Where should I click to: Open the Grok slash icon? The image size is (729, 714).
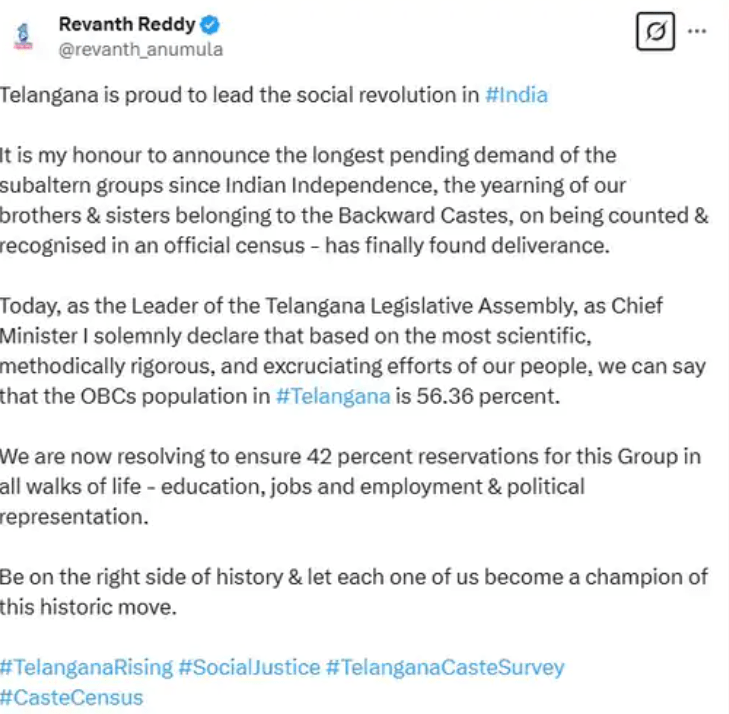pyautogui.click(x=655, y=33)
